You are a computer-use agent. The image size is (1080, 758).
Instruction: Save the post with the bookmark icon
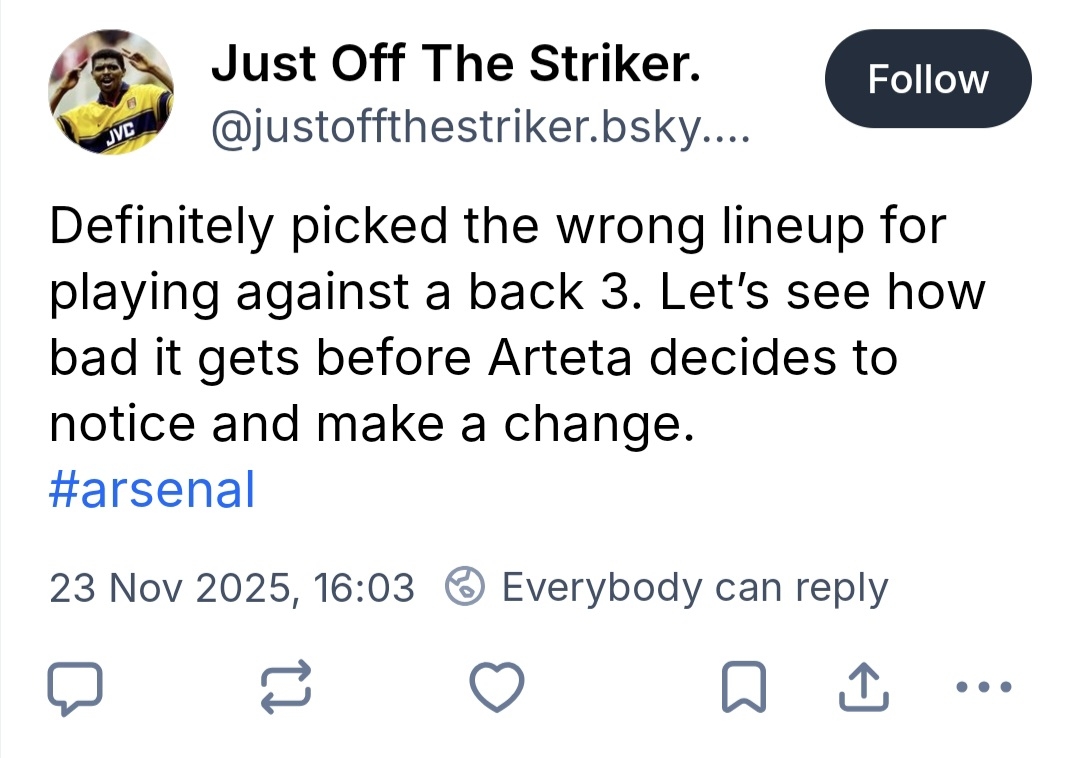741,689
